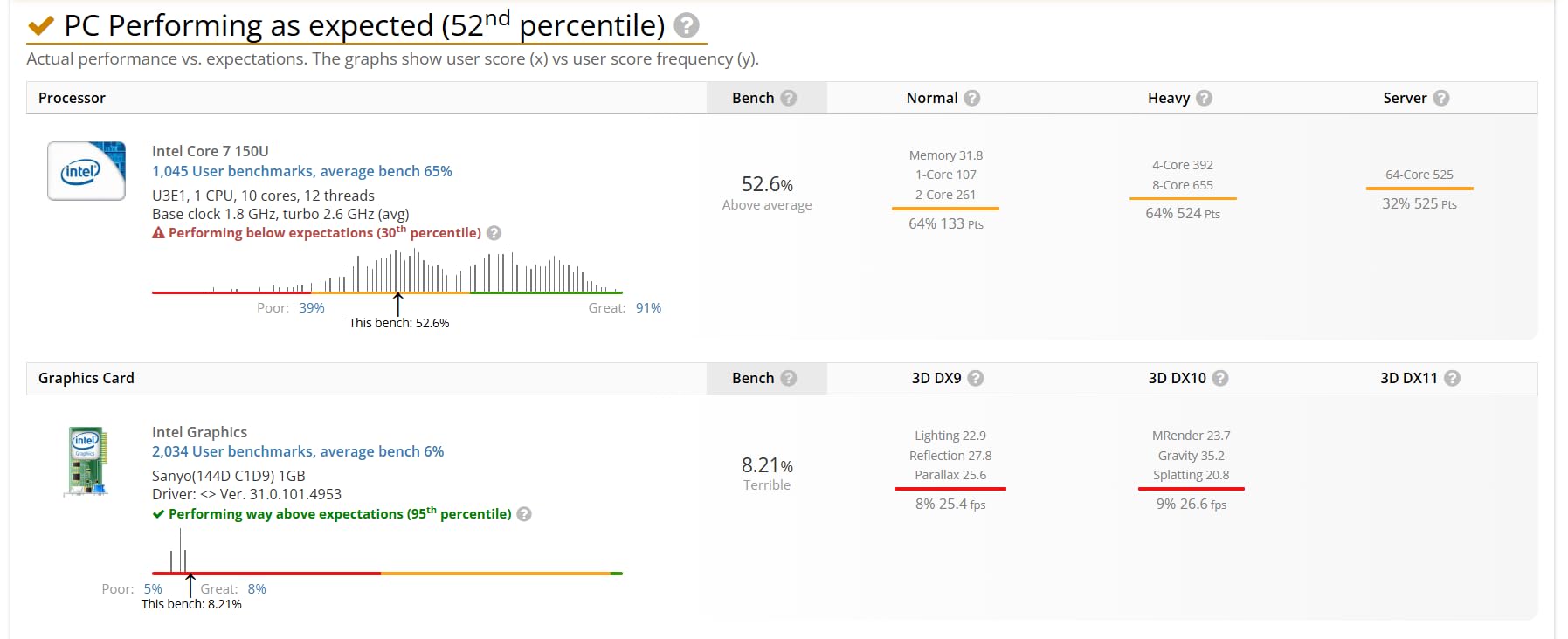
Task: Click the Intel graphics card thumbnail
Action: click(x=86, y=461)
